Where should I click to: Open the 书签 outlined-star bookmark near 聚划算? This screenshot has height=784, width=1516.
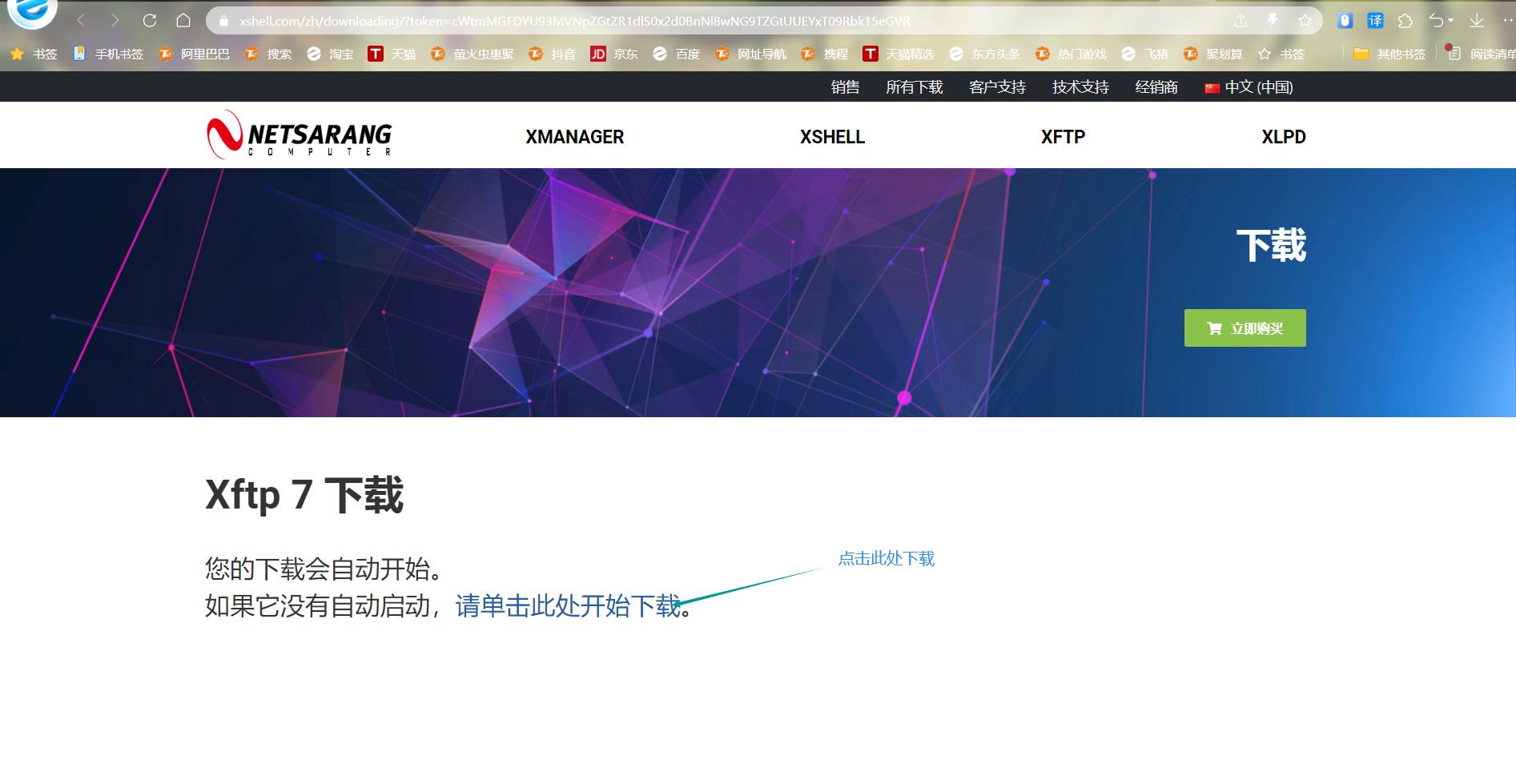click(x=1281, y=54)
